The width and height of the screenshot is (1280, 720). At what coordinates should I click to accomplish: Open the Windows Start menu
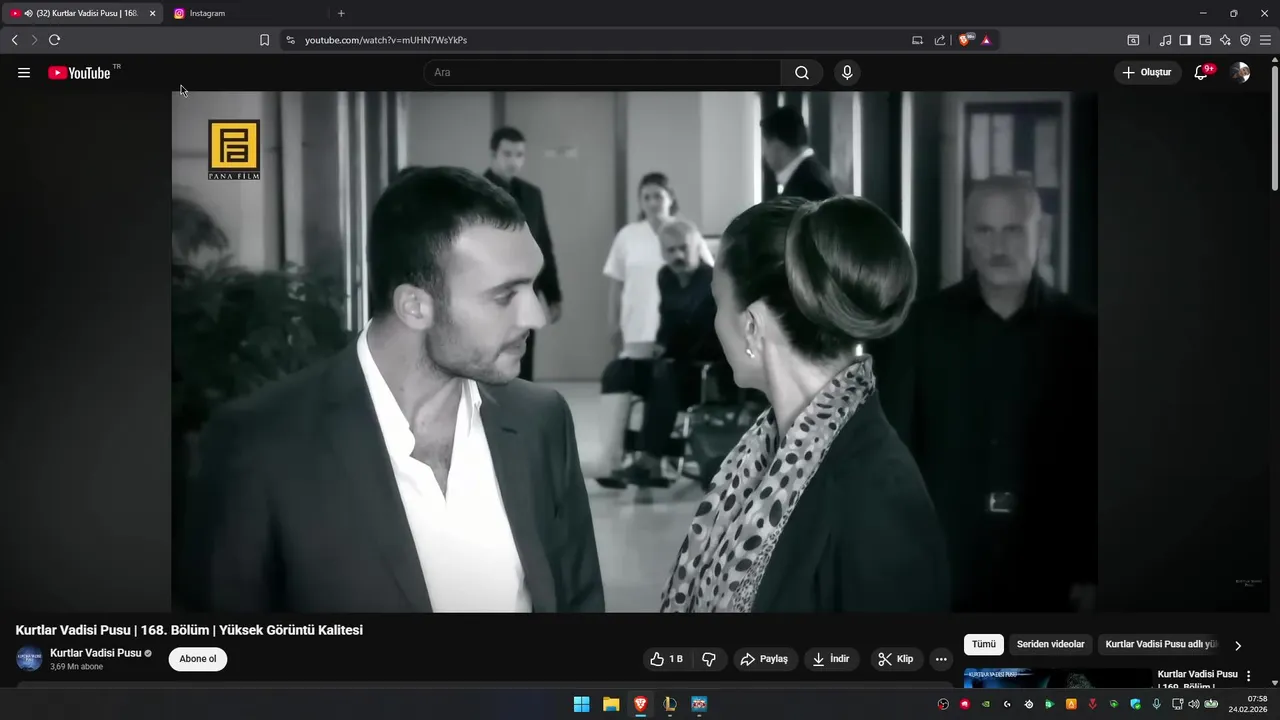coord(581,704)
